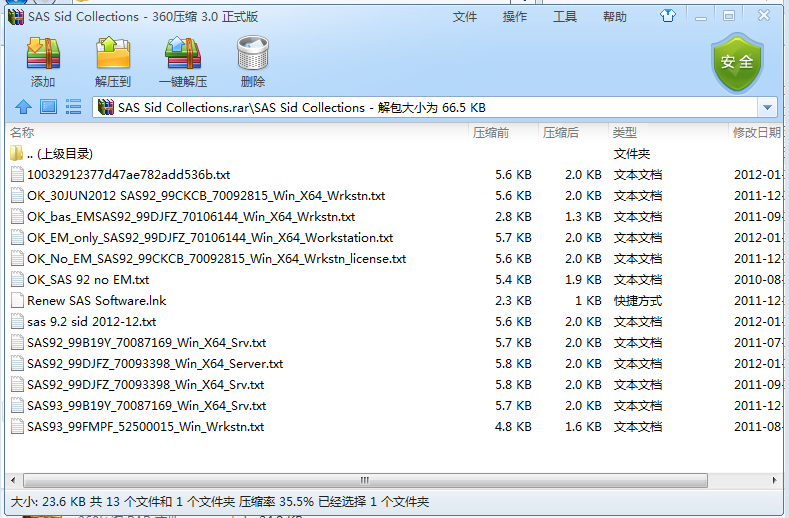
Task: Open the Help (帮助) menu
Action: pyautogui.click(x=615, y=17)
